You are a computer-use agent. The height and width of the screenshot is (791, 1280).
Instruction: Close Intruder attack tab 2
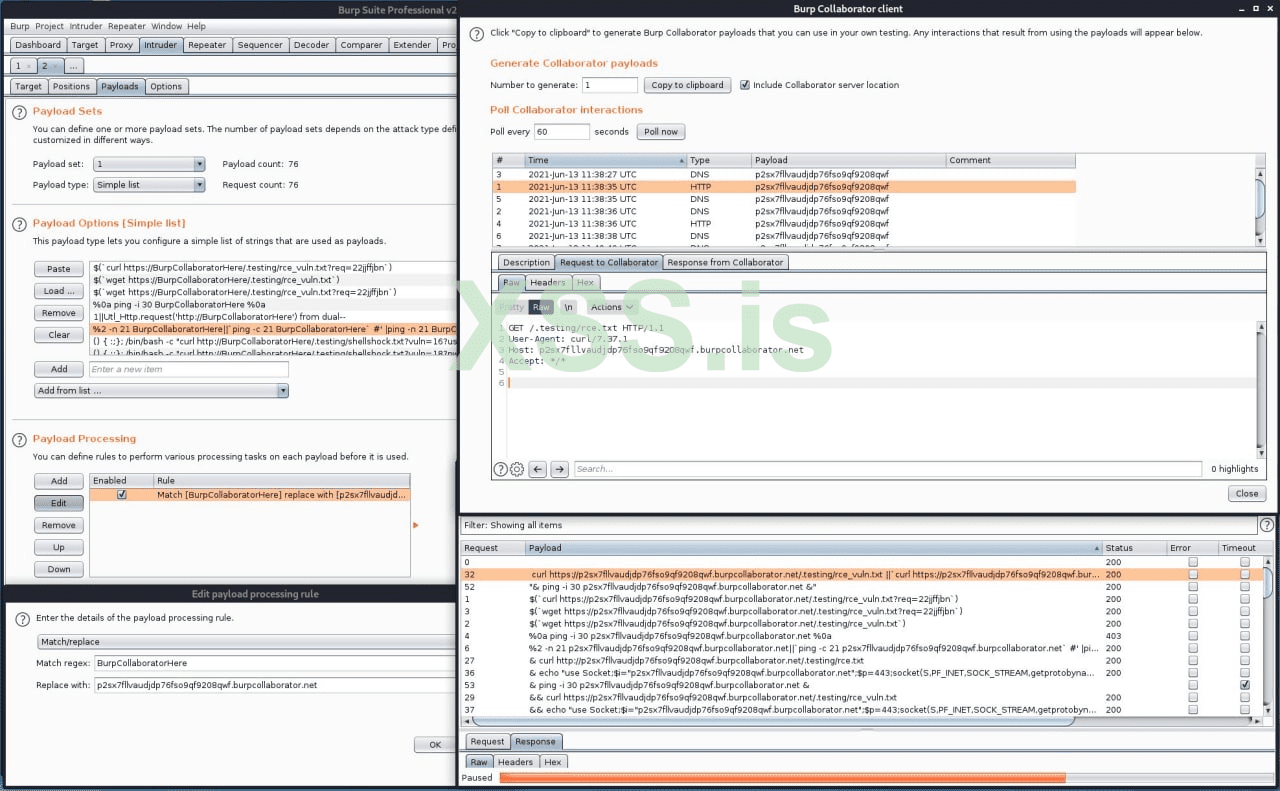pyautogui.click(x=55, y=66)
